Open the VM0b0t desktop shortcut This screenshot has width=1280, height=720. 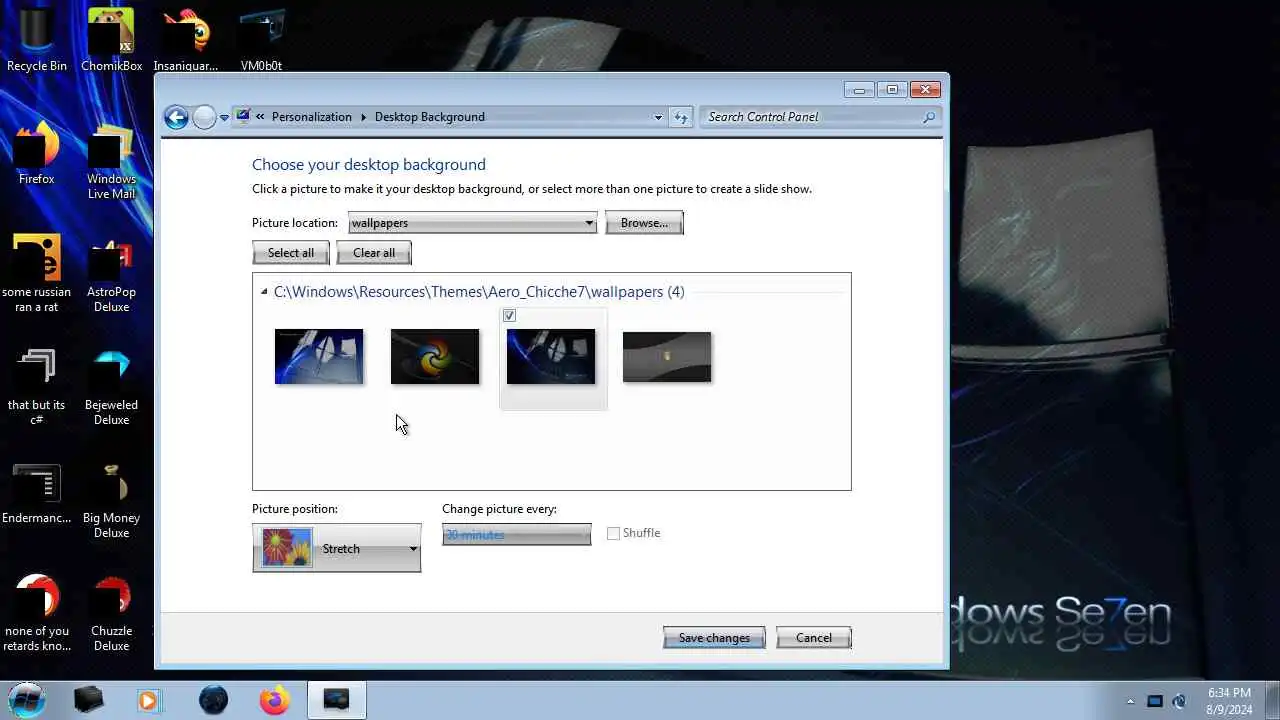[x=261, y=42]
